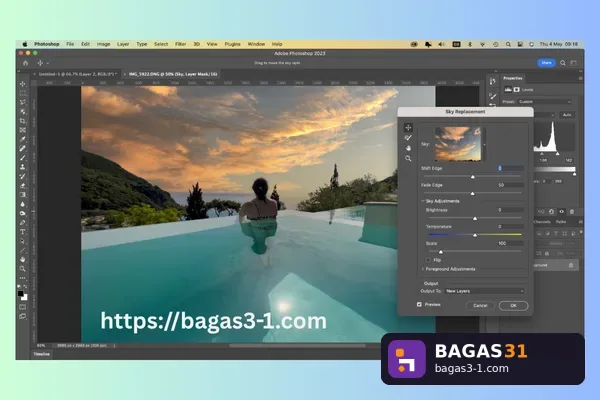Click the sky preview thumbnail
600x400 pixels.
[458, 144]
